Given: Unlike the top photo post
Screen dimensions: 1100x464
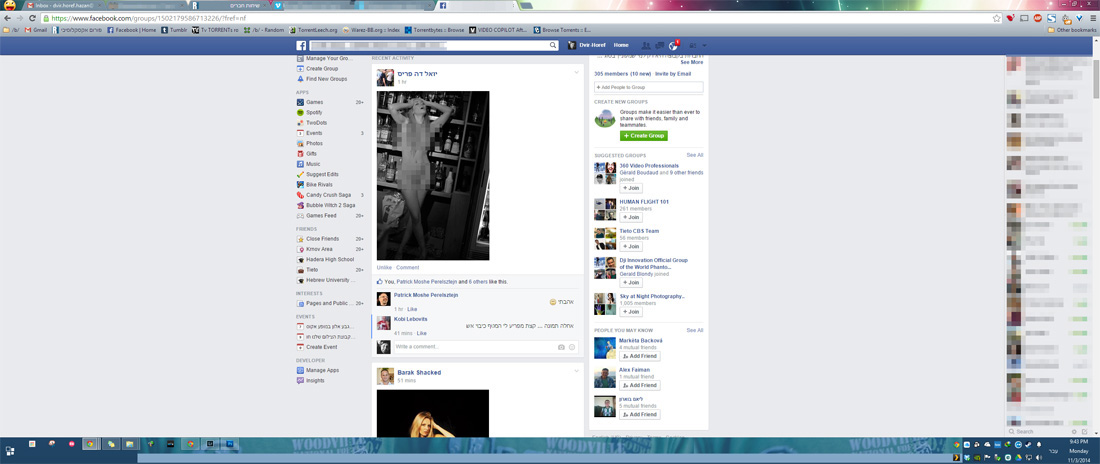Looking at the screenshot, I should point(384,268).
